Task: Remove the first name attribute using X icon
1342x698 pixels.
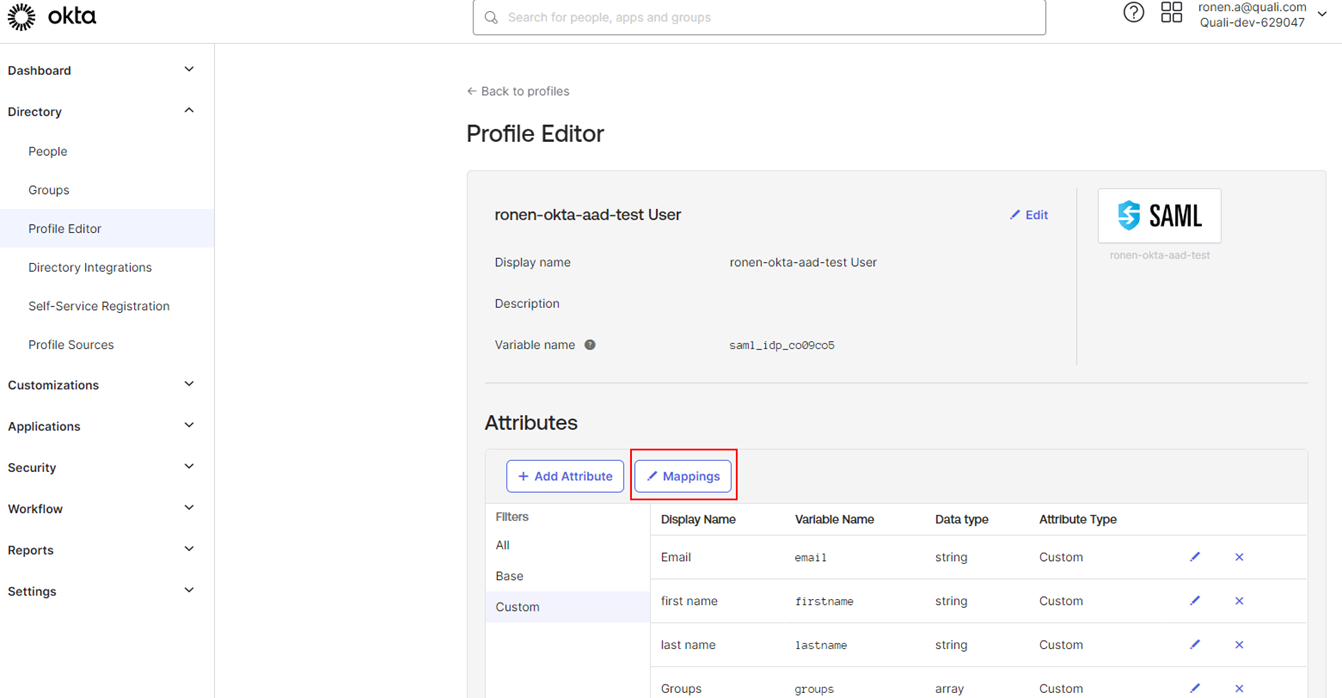Action: tap(1239, 600)
